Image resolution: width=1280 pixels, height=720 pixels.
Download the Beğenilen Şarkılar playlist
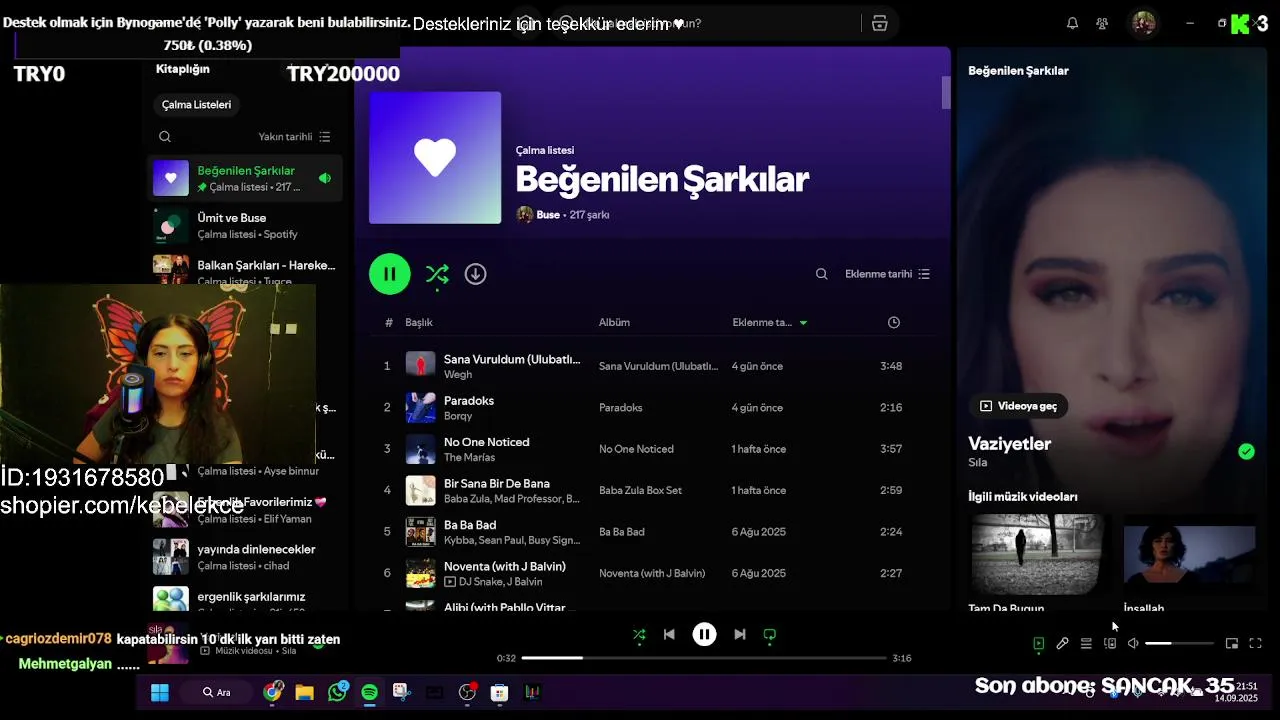476,274
